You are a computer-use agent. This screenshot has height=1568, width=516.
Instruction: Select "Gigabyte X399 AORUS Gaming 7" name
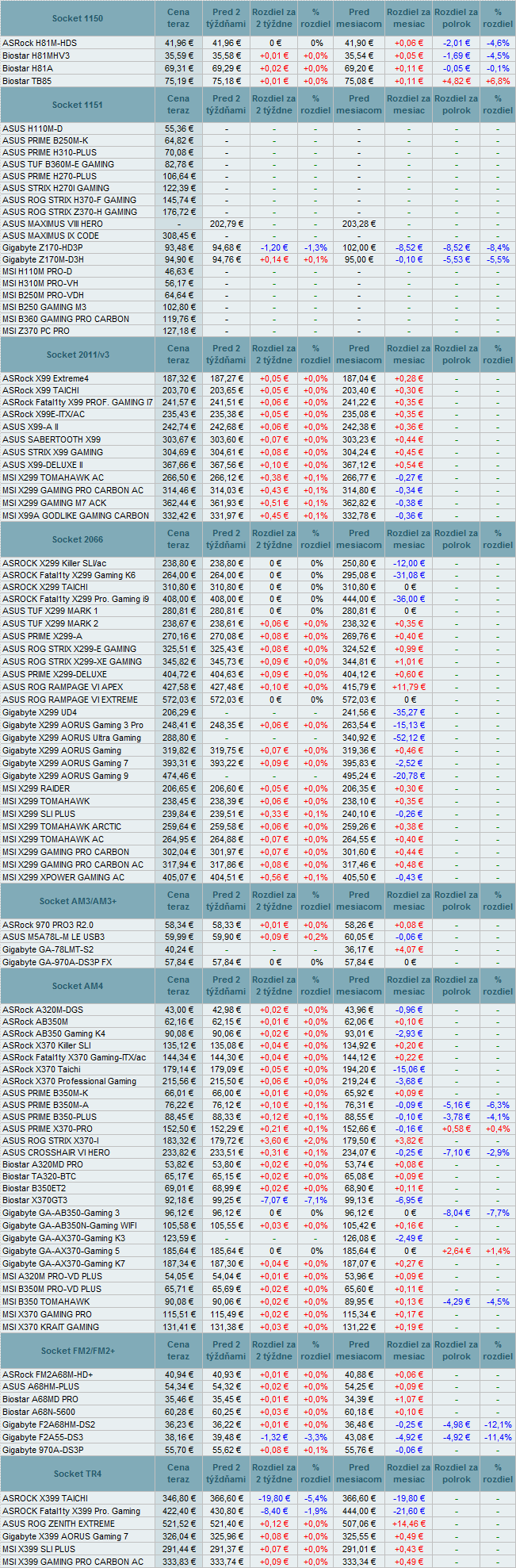tap(65, 1536)
